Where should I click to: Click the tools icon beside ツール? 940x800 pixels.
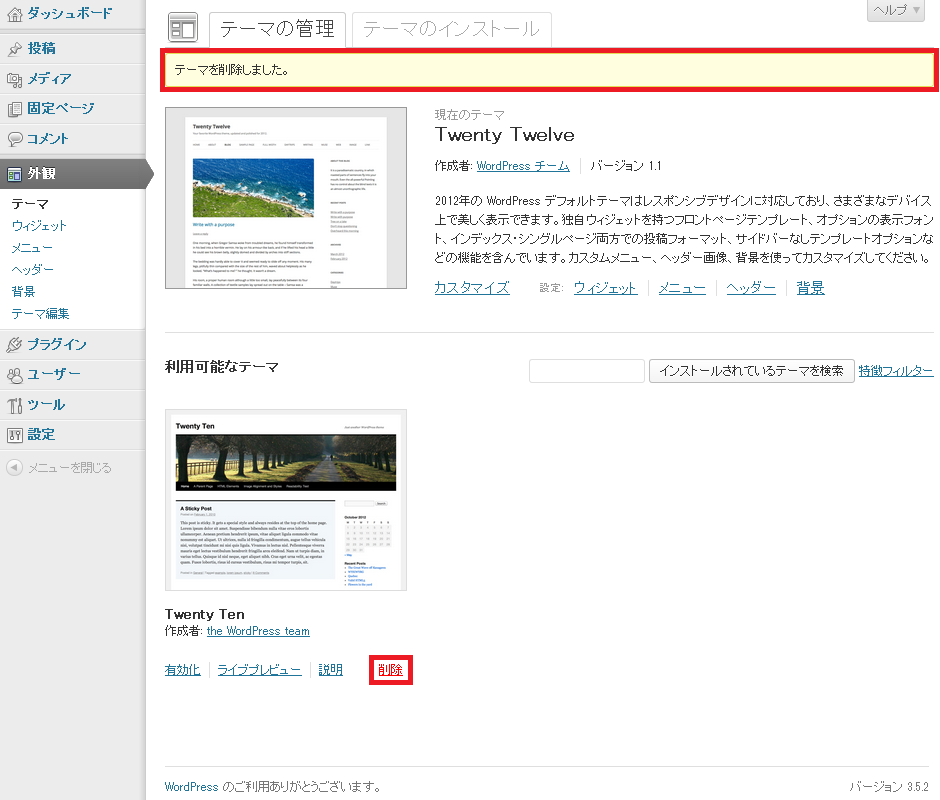(x=15, y=404)
